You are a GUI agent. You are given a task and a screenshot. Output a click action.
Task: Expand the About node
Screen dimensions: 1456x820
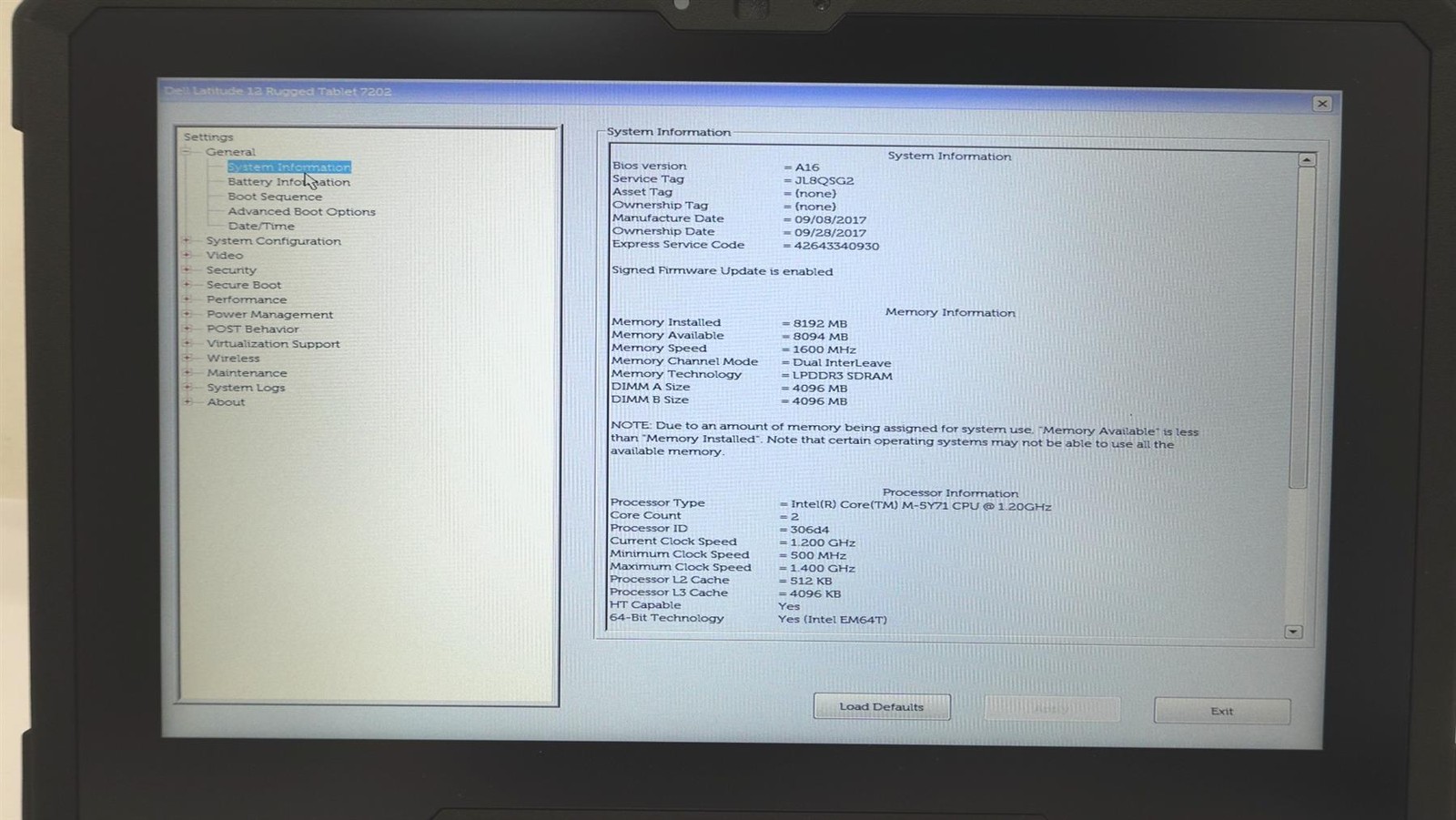tap(187, 402)
